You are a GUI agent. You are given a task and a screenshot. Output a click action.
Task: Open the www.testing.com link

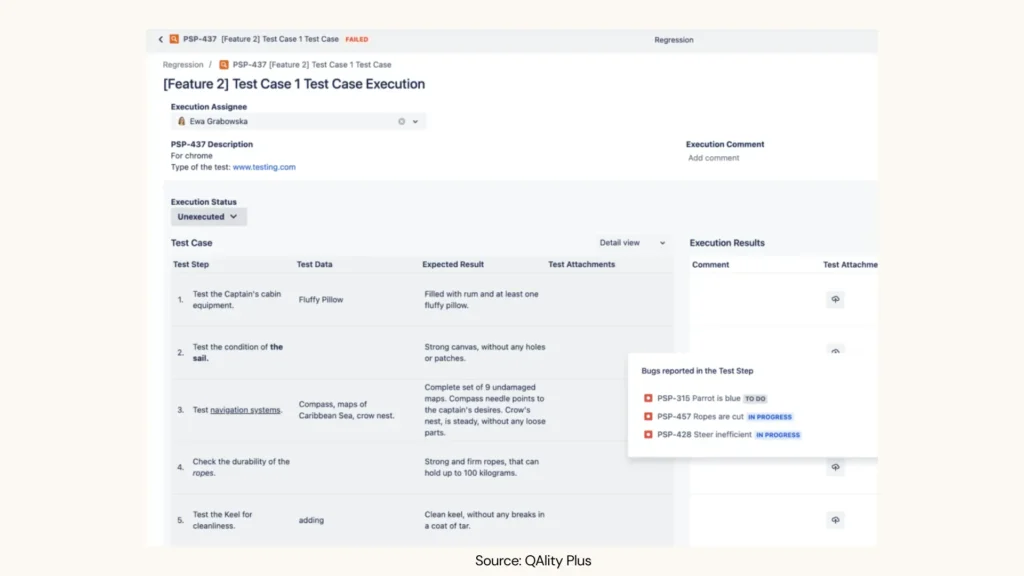[264, 167]
